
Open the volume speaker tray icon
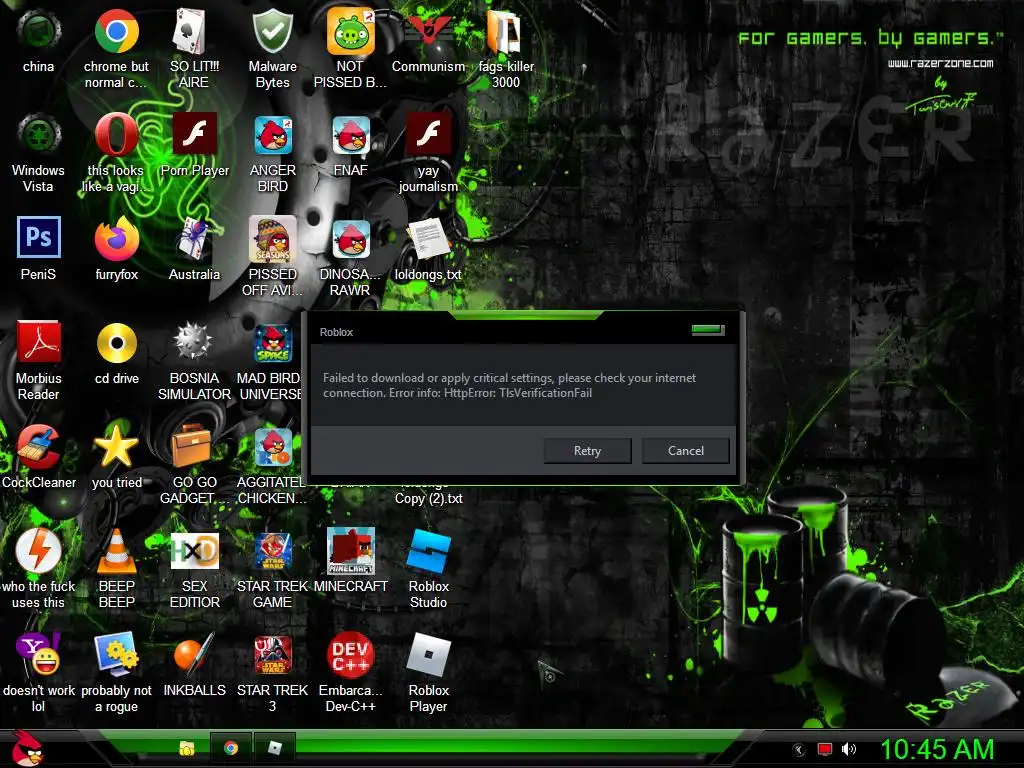(848, 749)
